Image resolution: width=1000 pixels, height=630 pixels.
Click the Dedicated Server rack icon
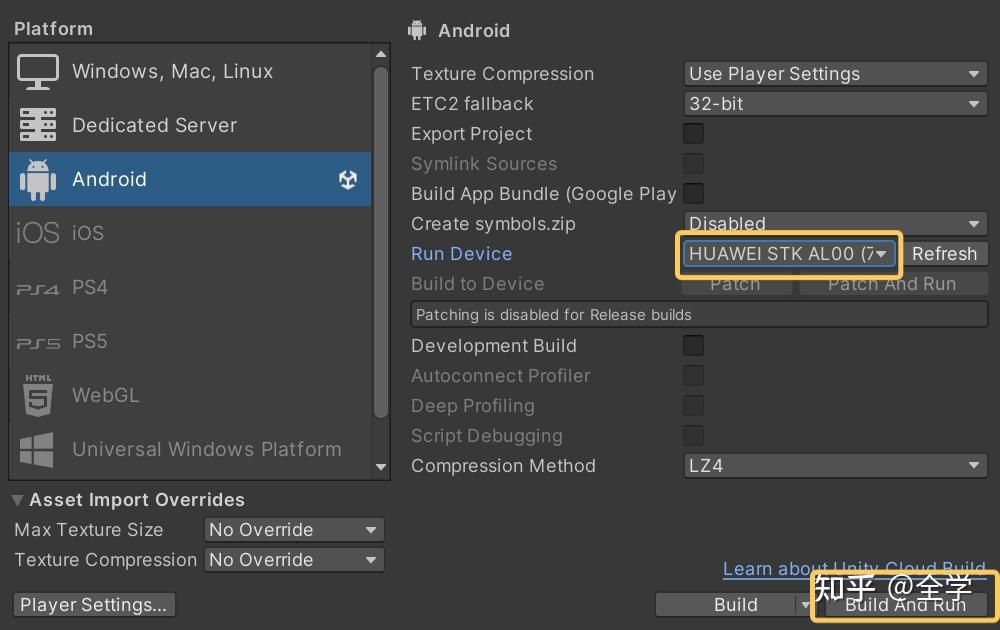coord(38,126)
